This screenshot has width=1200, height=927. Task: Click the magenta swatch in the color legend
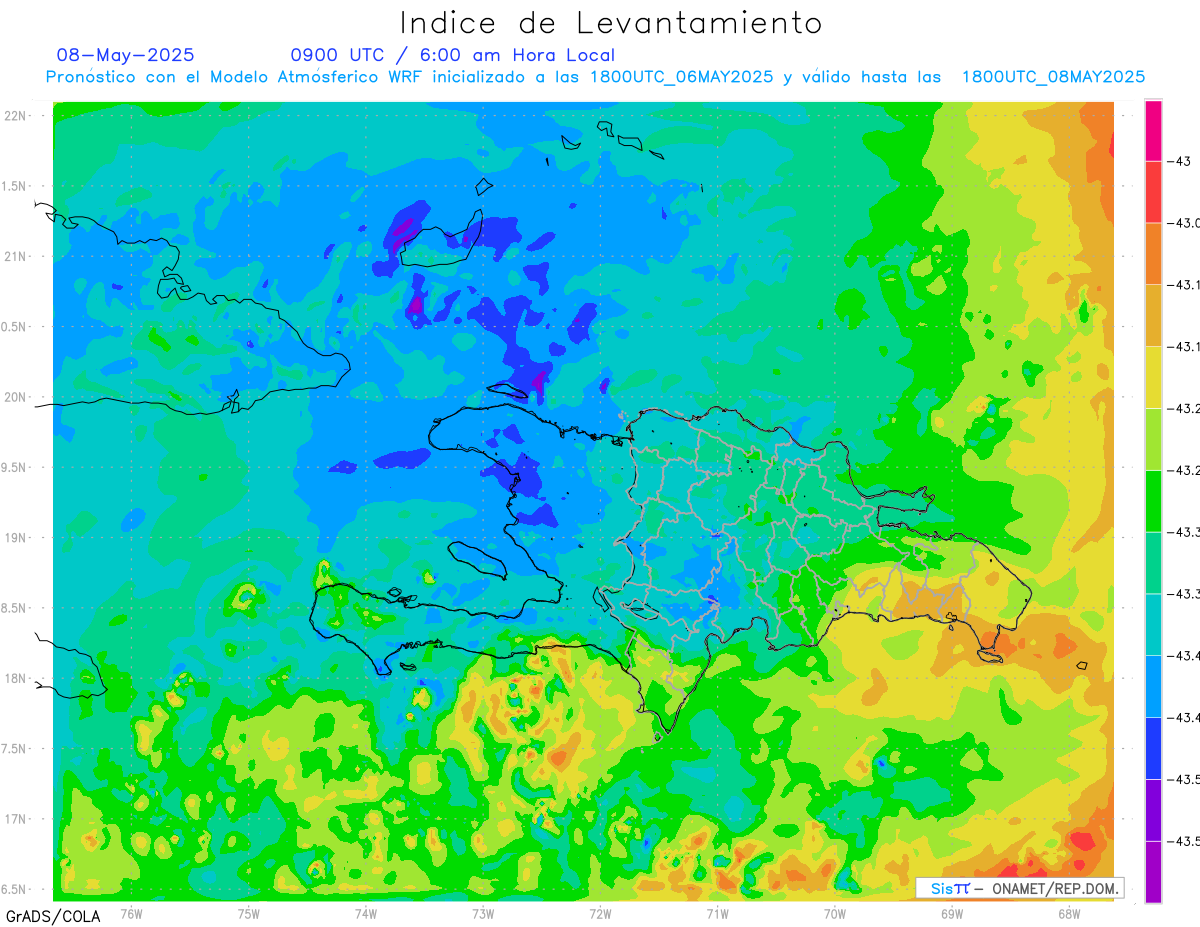(x=1153, y=130)
